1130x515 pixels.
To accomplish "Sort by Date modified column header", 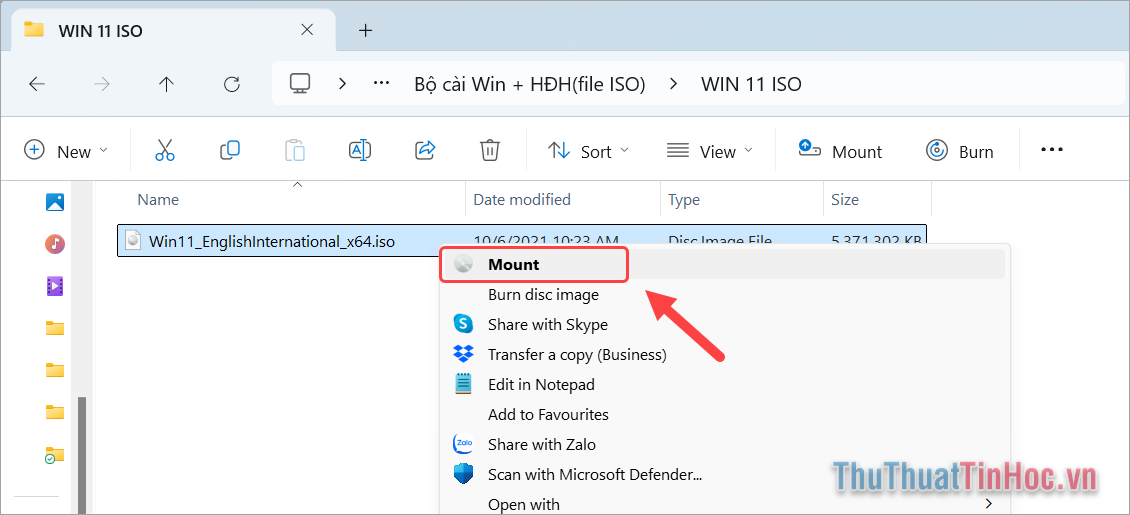I will click(x=522, y=200).
